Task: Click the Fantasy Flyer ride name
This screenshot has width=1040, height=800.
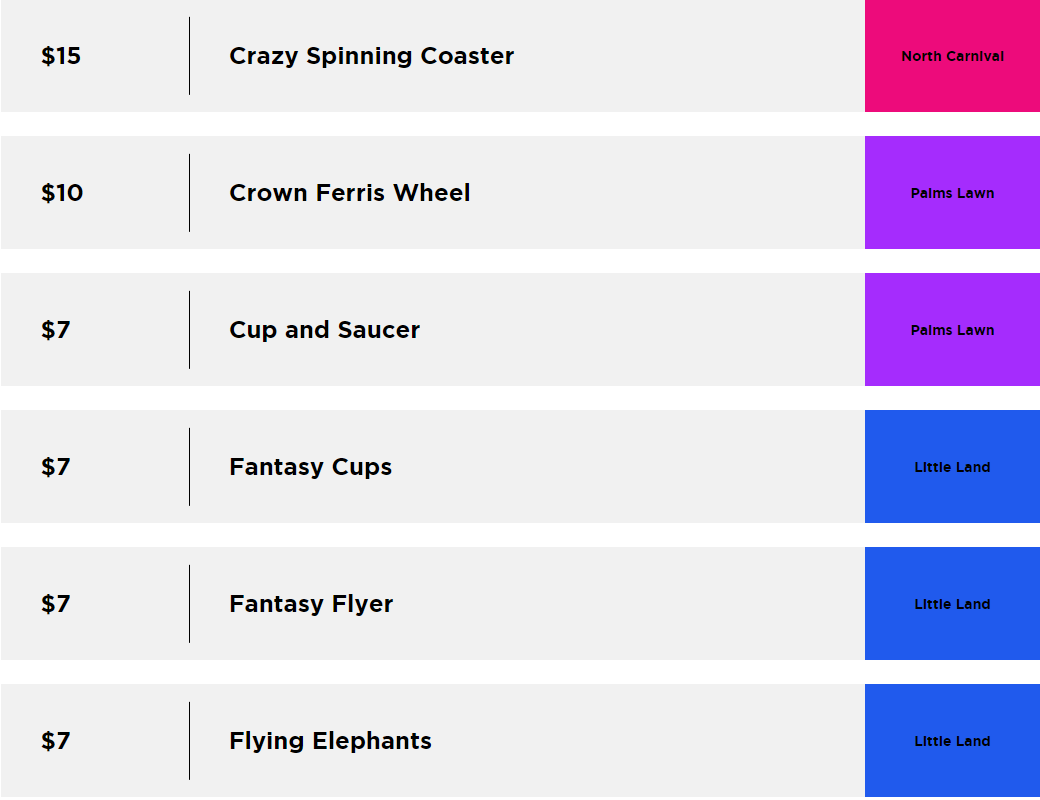Action: point(311,604)
